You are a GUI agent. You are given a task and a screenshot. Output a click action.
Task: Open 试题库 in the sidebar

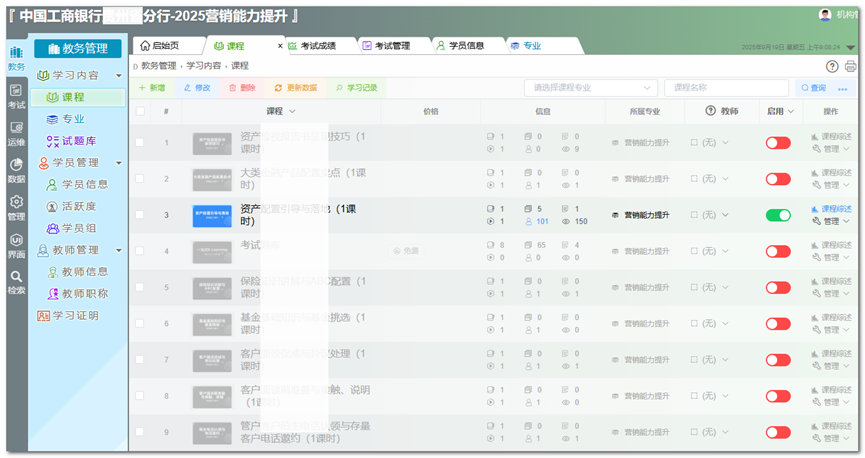point(72,141)
